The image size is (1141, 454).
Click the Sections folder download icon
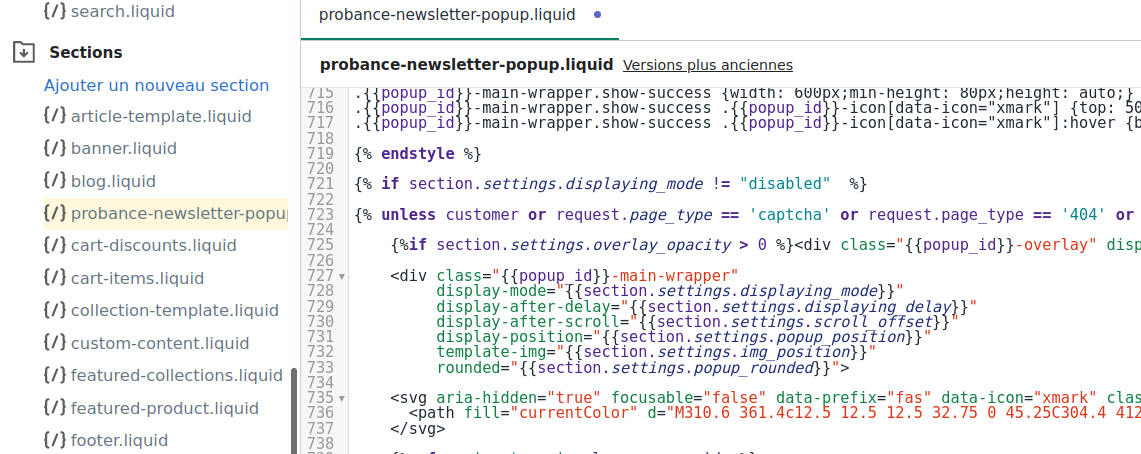[24, 52]
